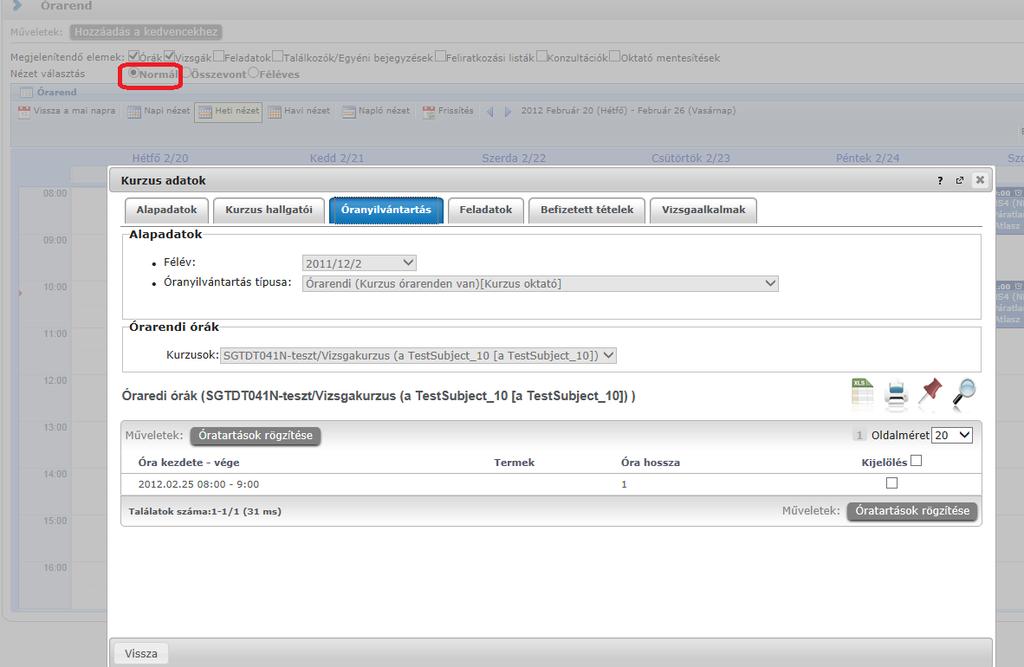Screen dimensions: 1024x667
Task: Open the Óranyilvántartás típusa dropdown
Action: pos(540,284)
